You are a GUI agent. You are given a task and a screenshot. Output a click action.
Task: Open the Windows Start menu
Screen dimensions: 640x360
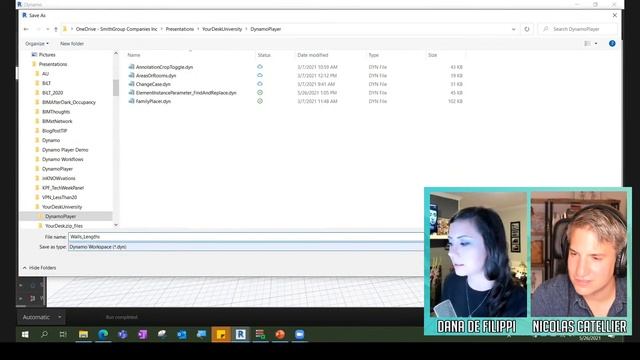pyautogui.click(x=25, y=334)
